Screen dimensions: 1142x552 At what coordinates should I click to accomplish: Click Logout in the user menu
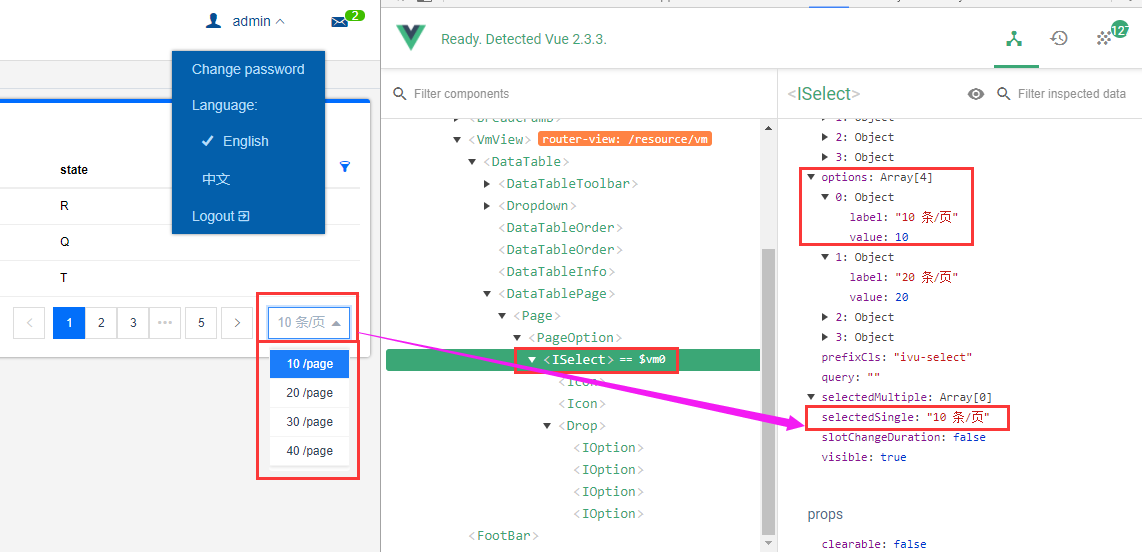point(221,216)
